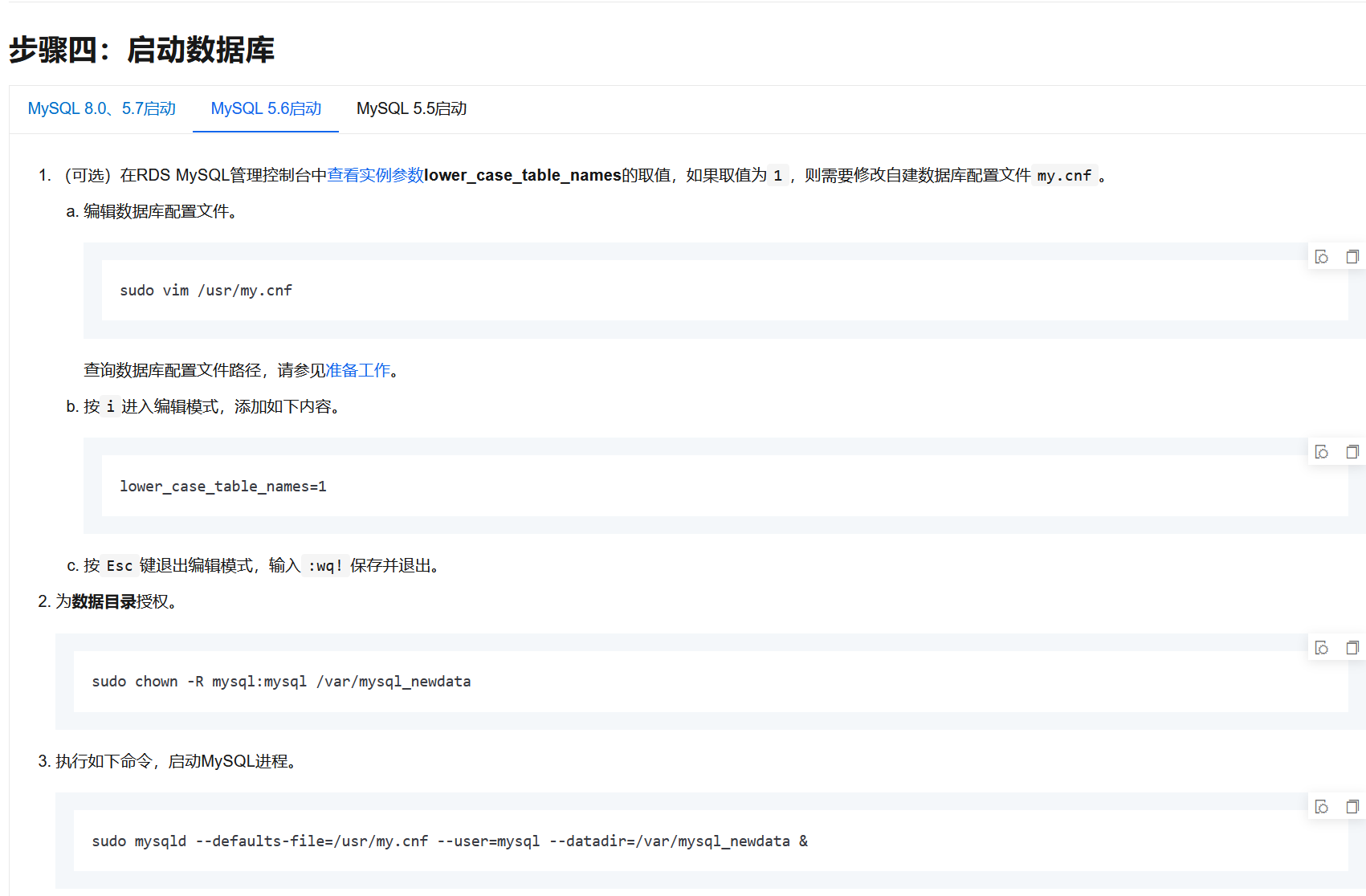Copy the sudo chown command
Screen dimensions: 1366x896
click(x=1352, y=648)
